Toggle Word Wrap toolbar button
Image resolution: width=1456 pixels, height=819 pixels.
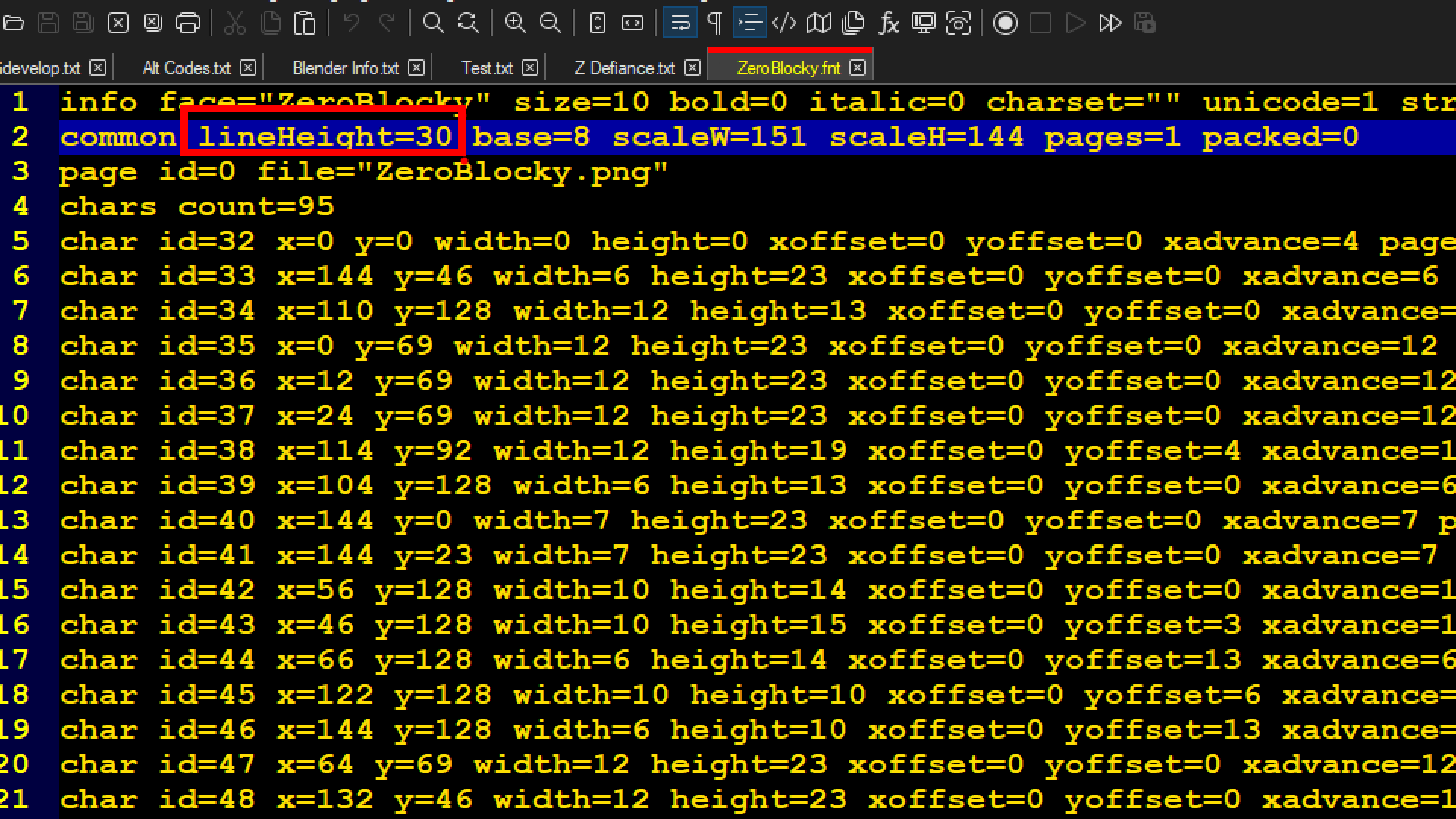(679, 24)
